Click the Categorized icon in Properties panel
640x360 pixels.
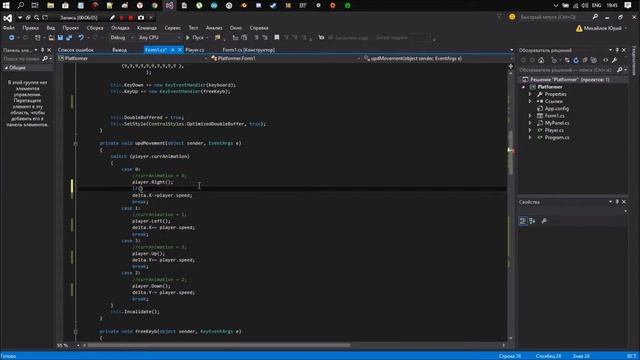(x=523, y=221)
